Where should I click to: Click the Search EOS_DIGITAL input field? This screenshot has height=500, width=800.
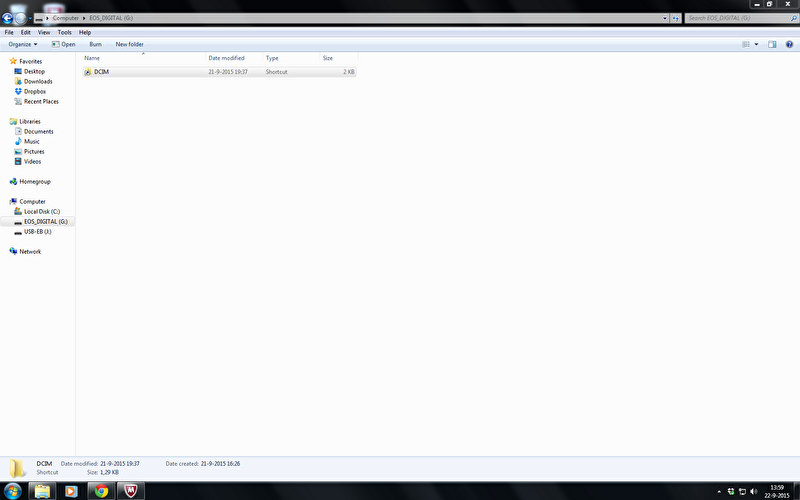click(735, 18)
